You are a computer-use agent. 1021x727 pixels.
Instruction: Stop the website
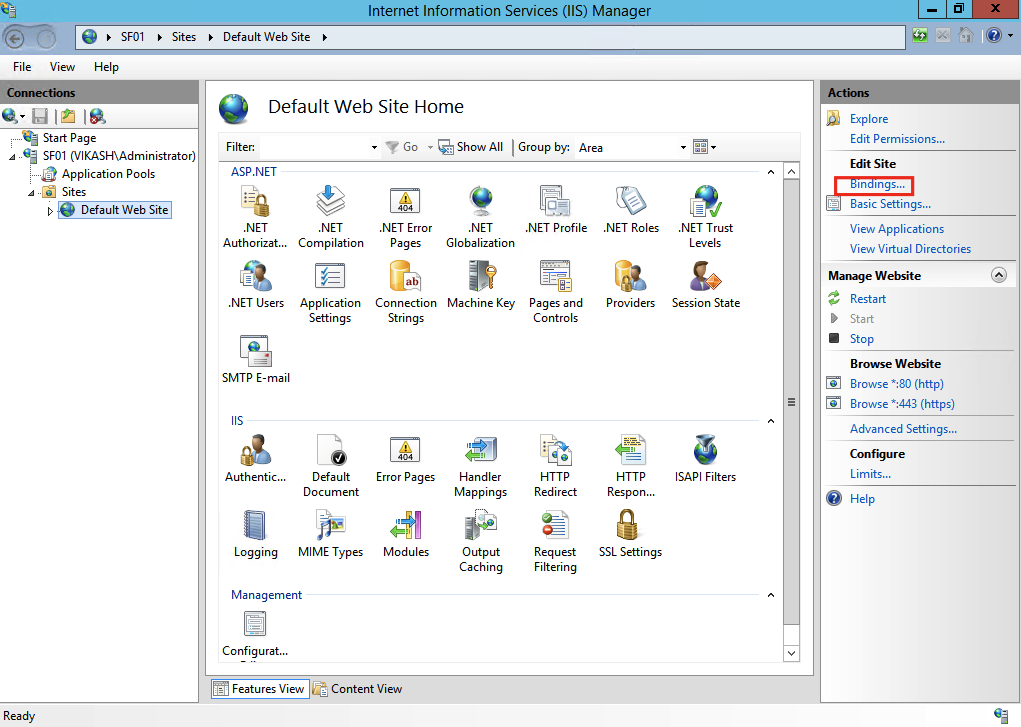(x=861, y=339)
